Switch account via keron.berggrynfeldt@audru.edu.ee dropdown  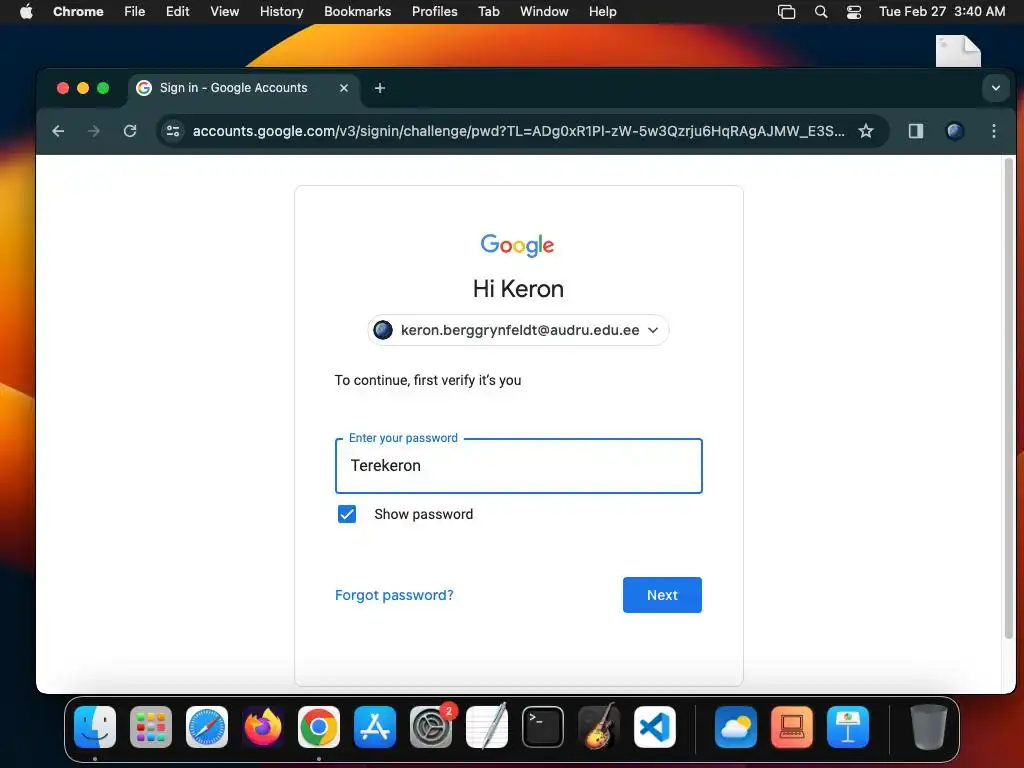519,330
